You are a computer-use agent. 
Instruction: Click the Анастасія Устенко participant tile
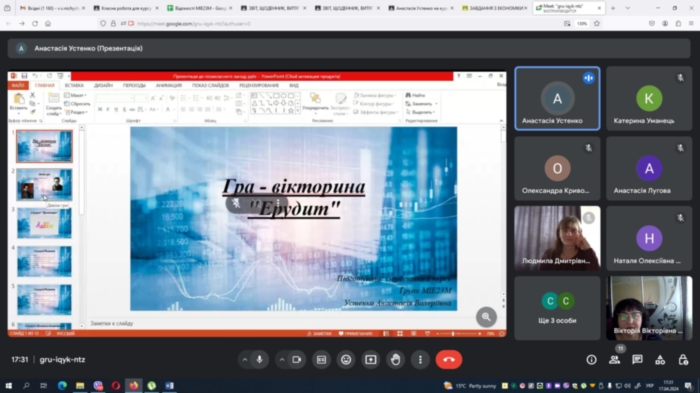[x=557, y=99]
